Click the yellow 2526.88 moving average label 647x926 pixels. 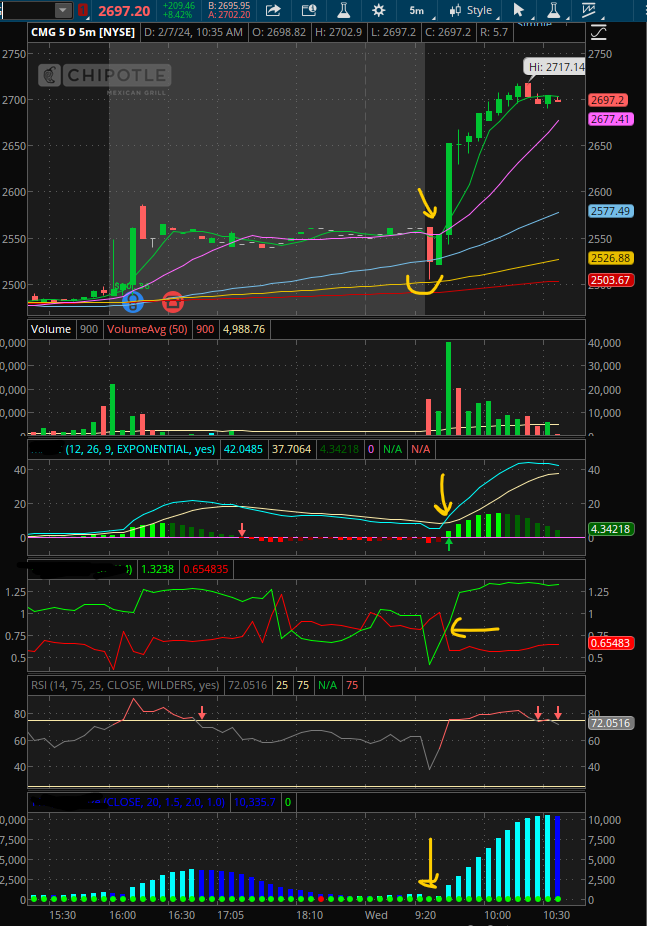(611, 258)
